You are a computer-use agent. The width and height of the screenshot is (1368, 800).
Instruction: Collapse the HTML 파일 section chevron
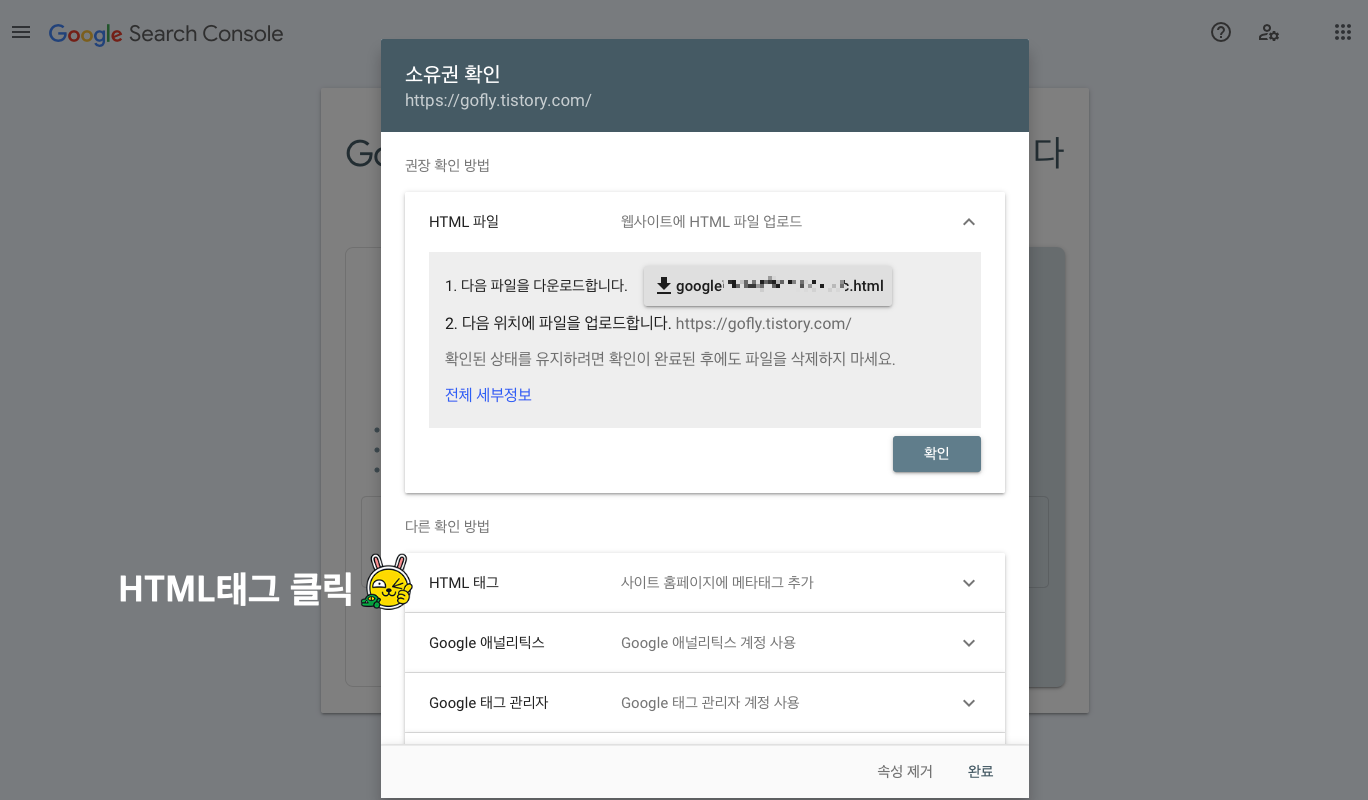click(x=968, y=222)
